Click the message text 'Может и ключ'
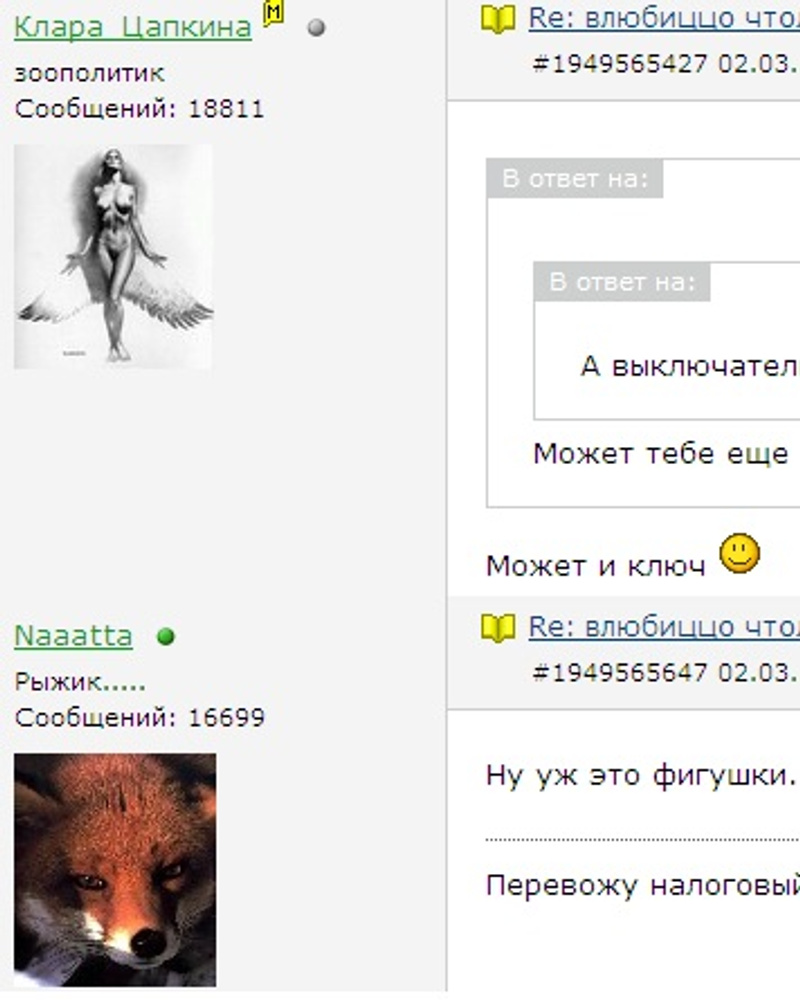The height and width of the screenshot is (1000, 800). (595, 566)
